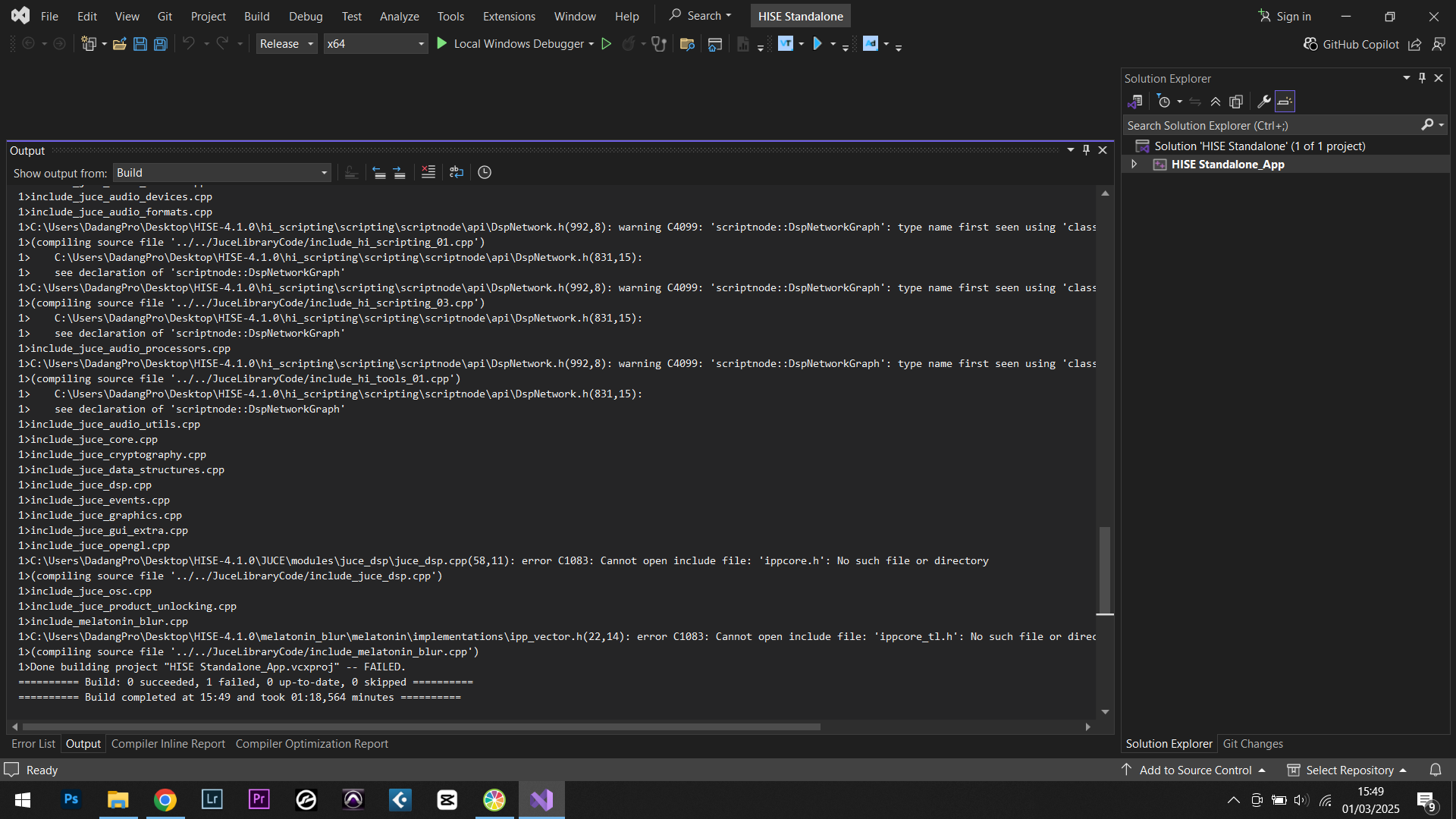Open Premiere Pro from the taskbar

pos(259,799)
